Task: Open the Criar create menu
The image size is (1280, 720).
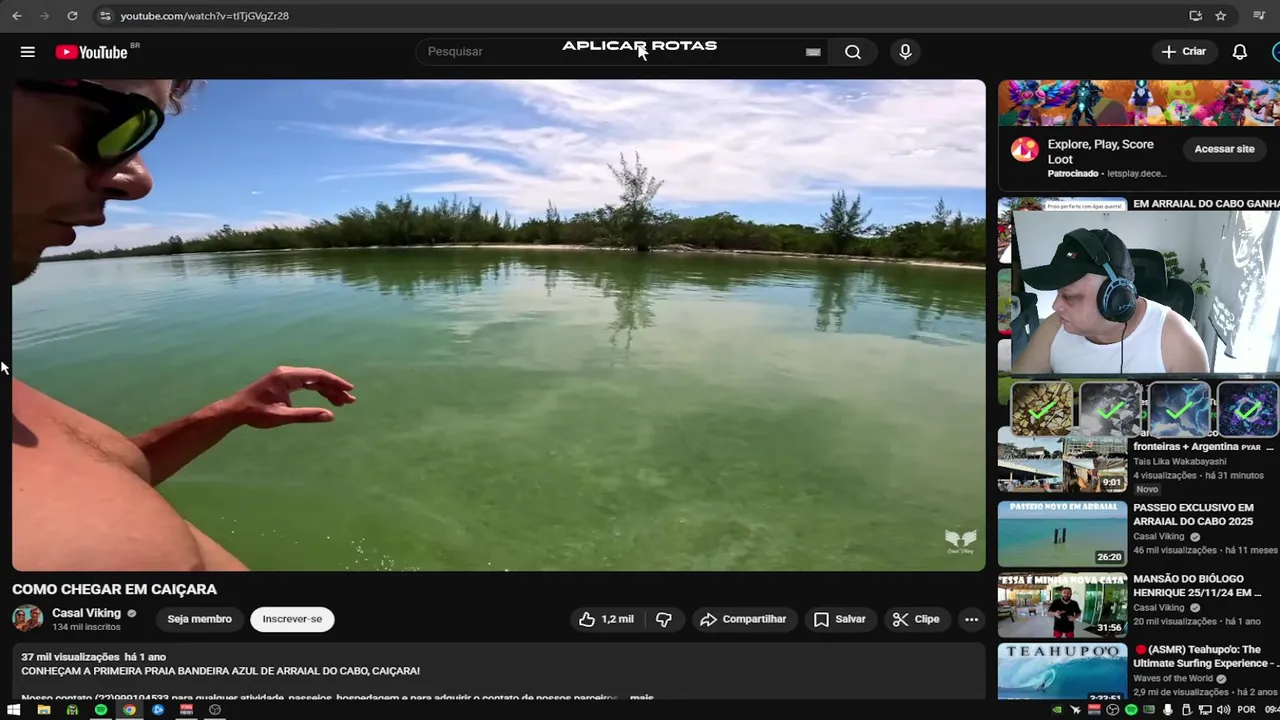Action: click(1184, 52)
